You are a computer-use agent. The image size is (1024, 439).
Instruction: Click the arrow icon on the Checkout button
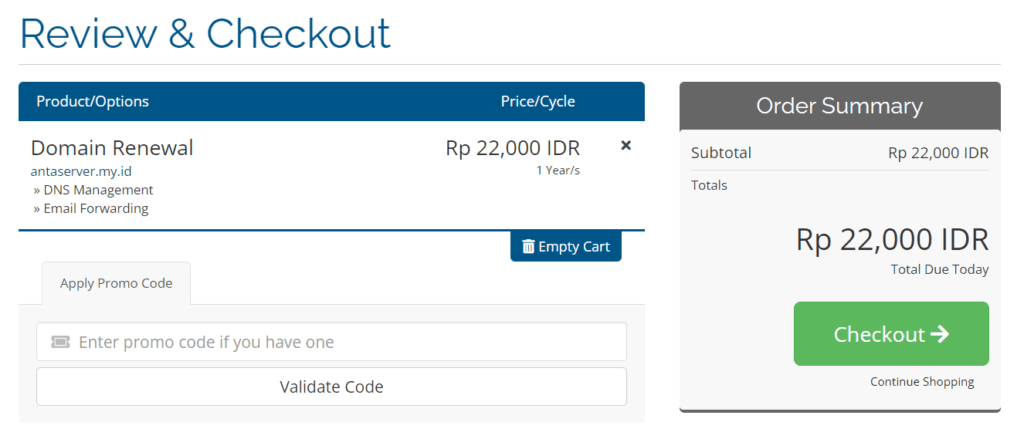point(940,334)
